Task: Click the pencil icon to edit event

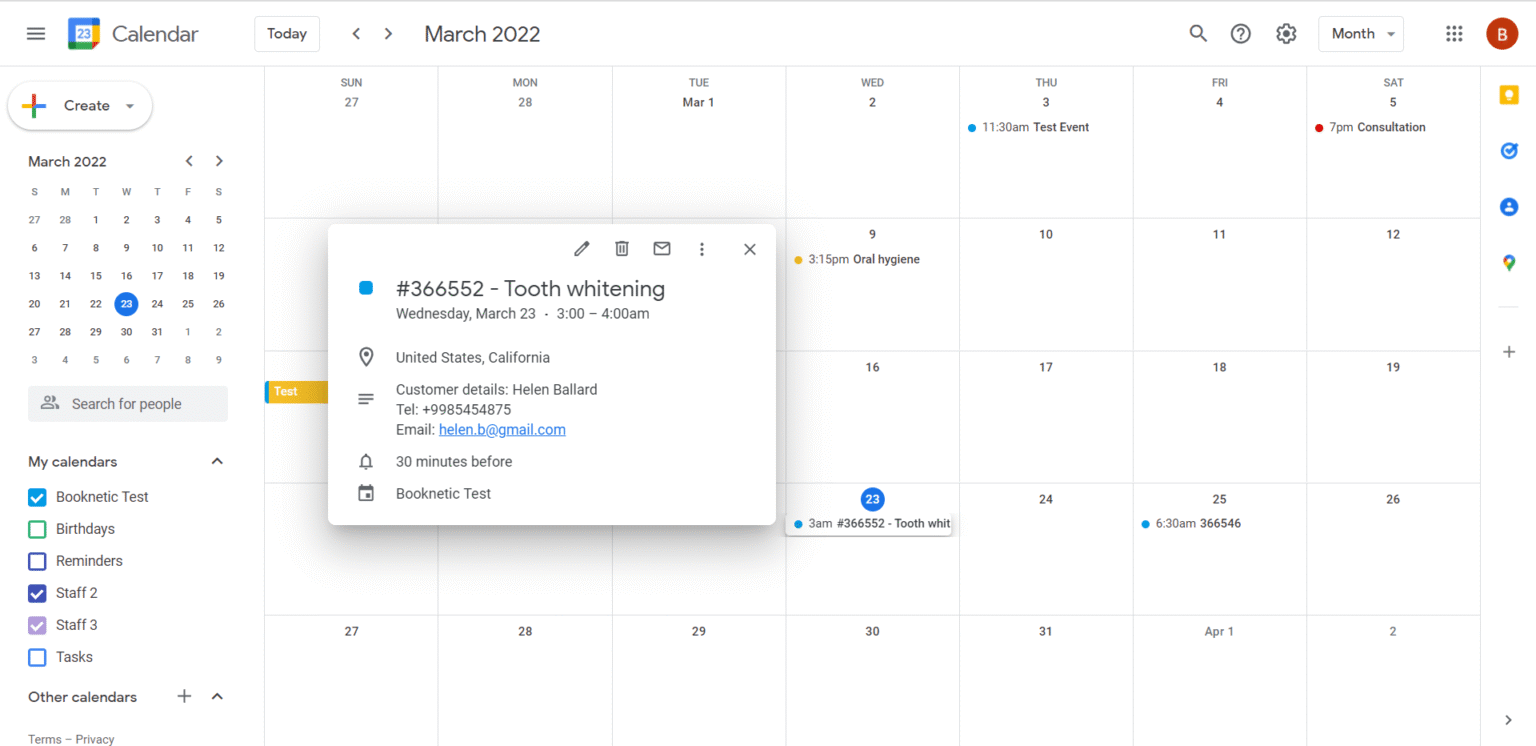Action: 581,249
